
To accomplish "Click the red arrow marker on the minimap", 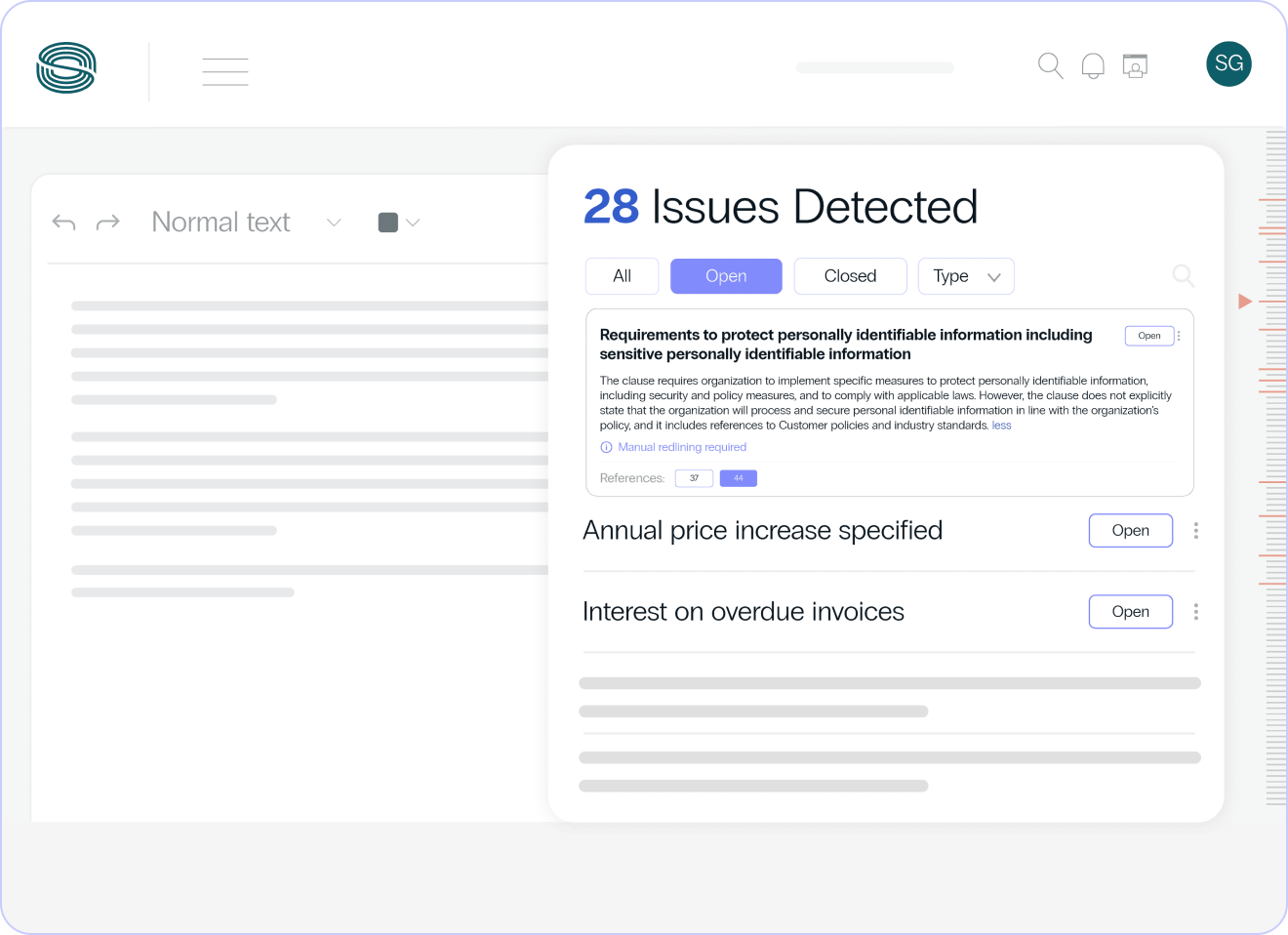I will [1245, 302].
